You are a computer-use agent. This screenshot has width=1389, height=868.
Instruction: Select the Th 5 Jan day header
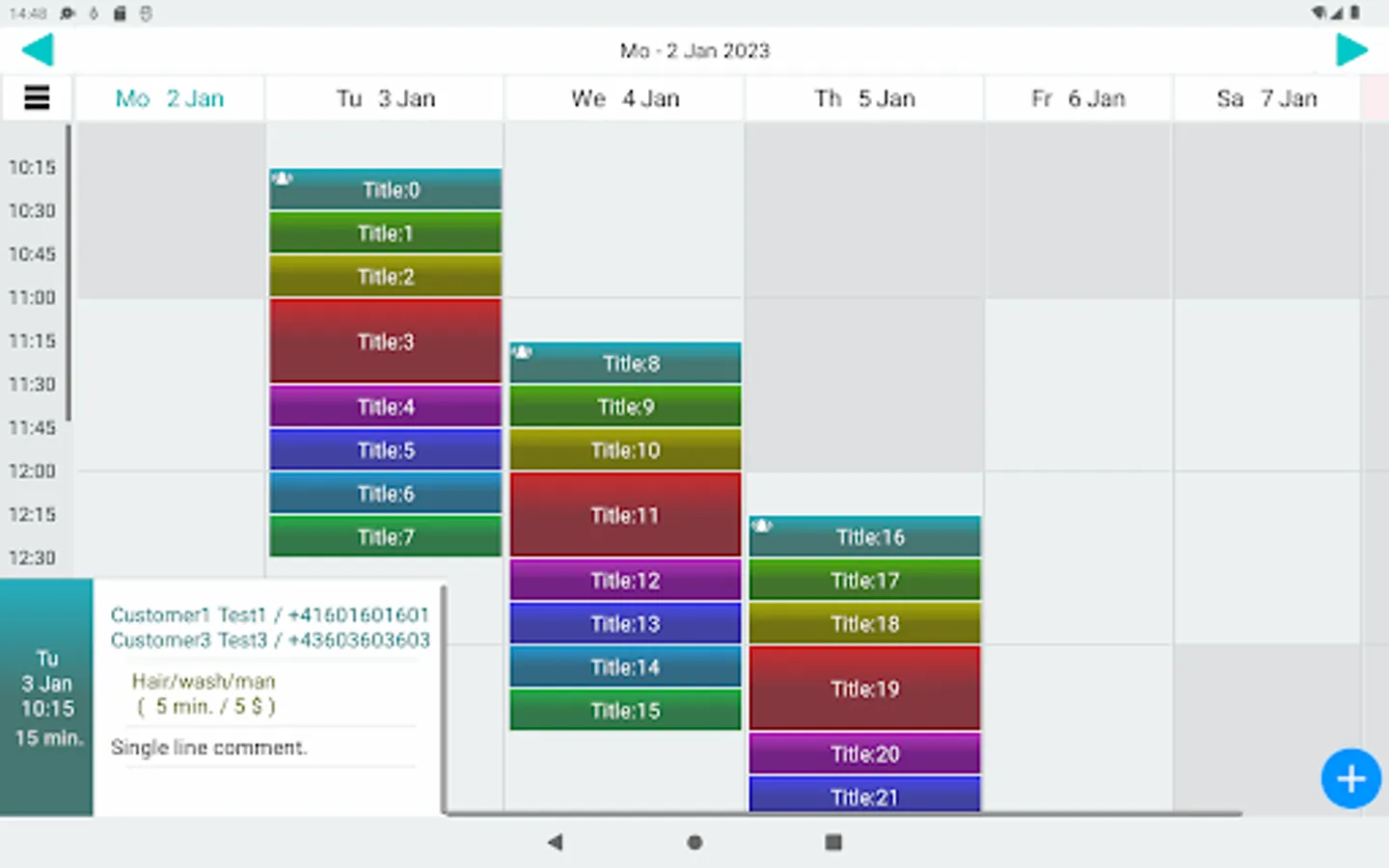tap(864, 98)
